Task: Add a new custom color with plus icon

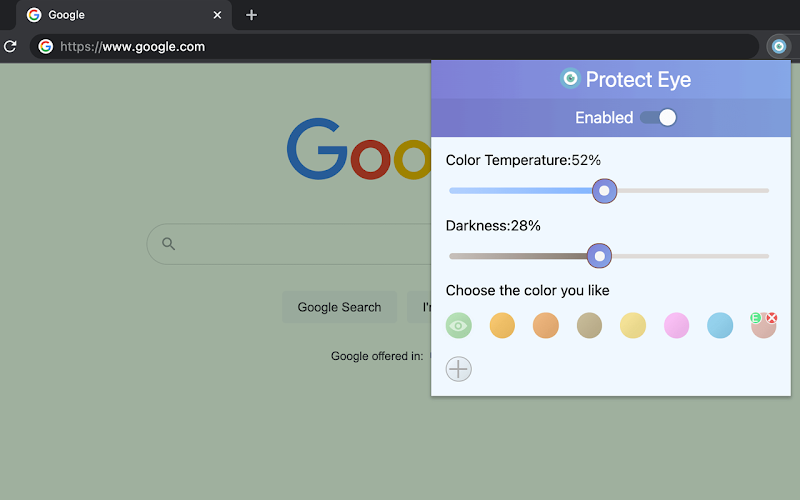Action: (x=458, y=369)
